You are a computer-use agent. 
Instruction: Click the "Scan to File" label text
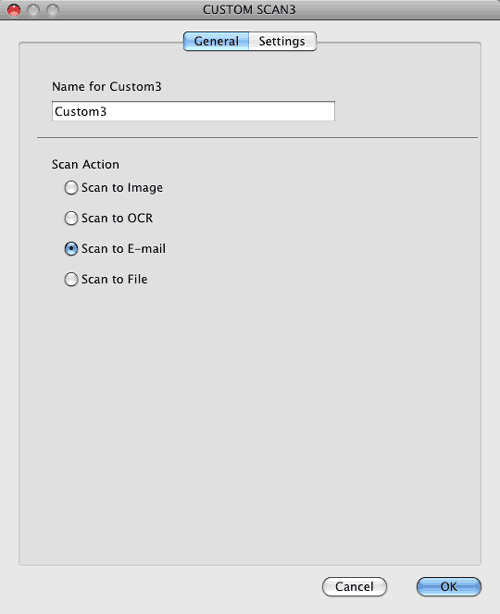coord(114,279)
